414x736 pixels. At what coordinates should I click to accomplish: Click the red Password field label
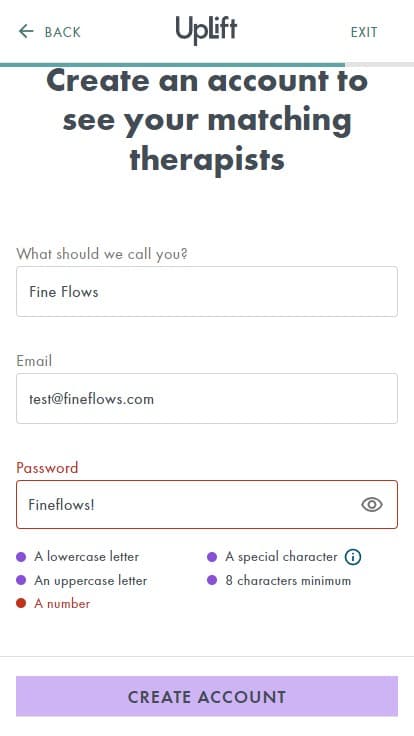pyautogui.click(x=47, y=468)
